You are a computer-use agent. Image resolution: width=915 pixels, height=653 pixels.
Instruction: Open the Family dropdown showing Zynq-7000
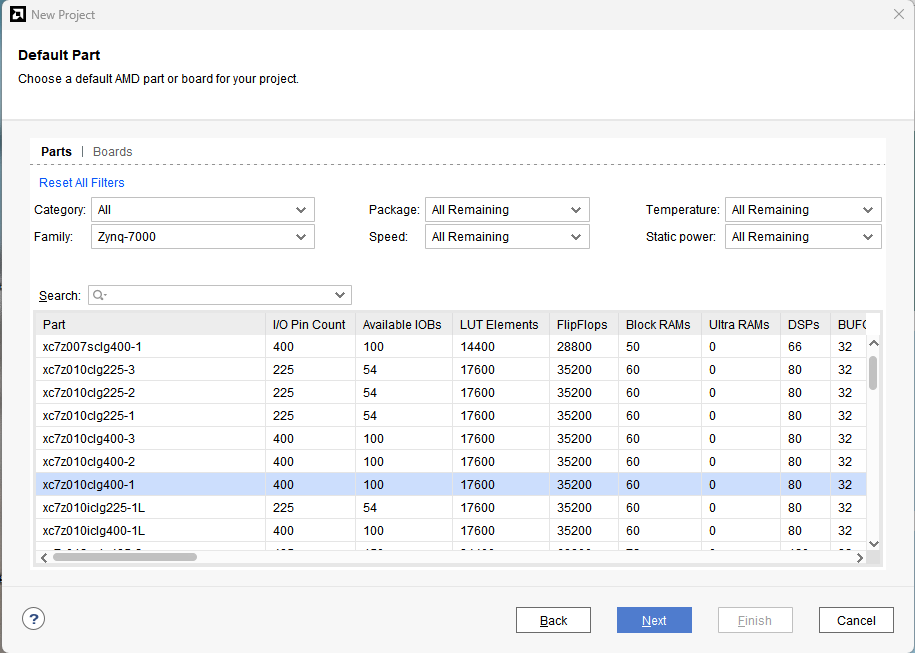point(202,237)
